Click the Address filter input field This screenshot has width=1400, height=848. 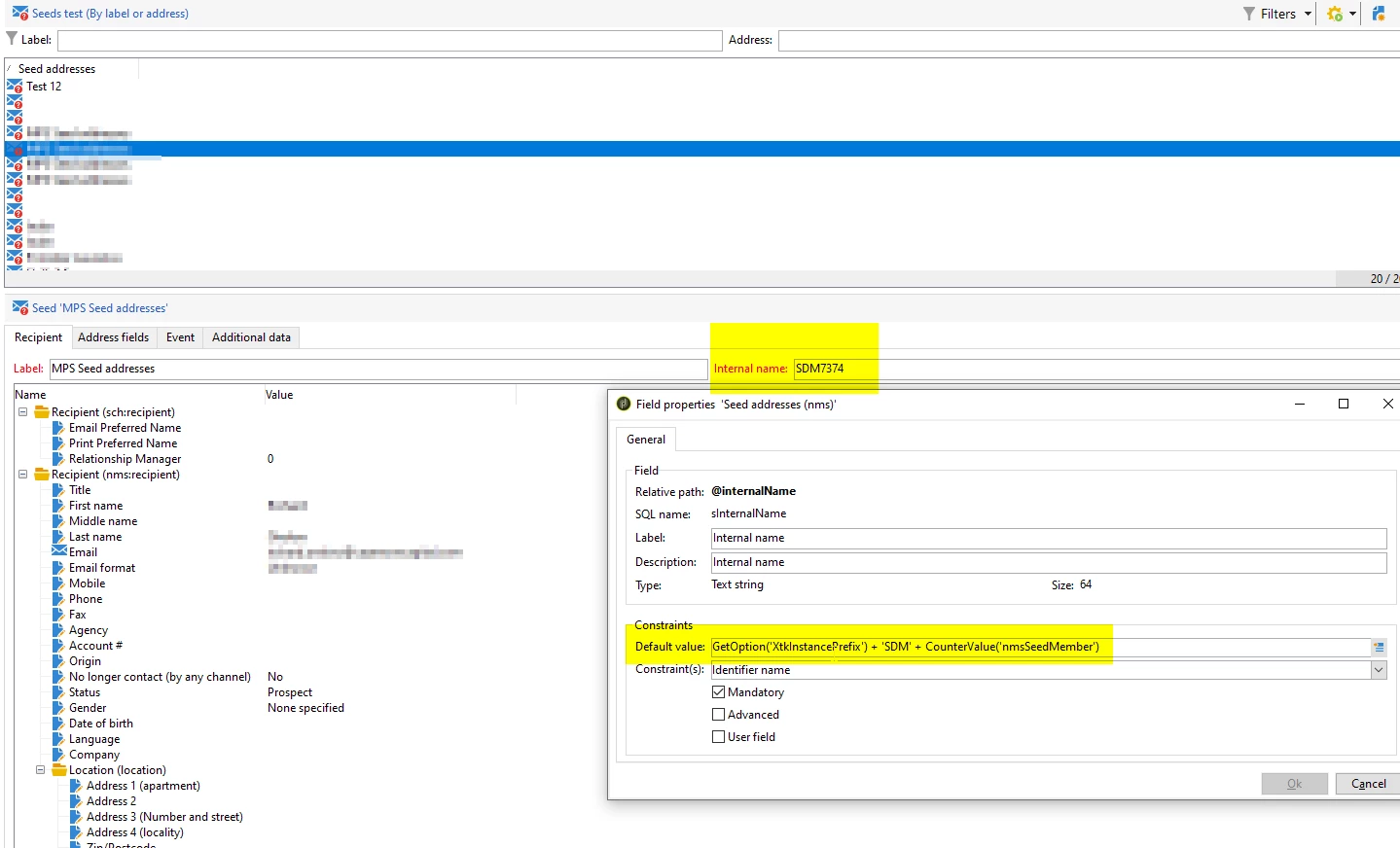point(1089,40)
